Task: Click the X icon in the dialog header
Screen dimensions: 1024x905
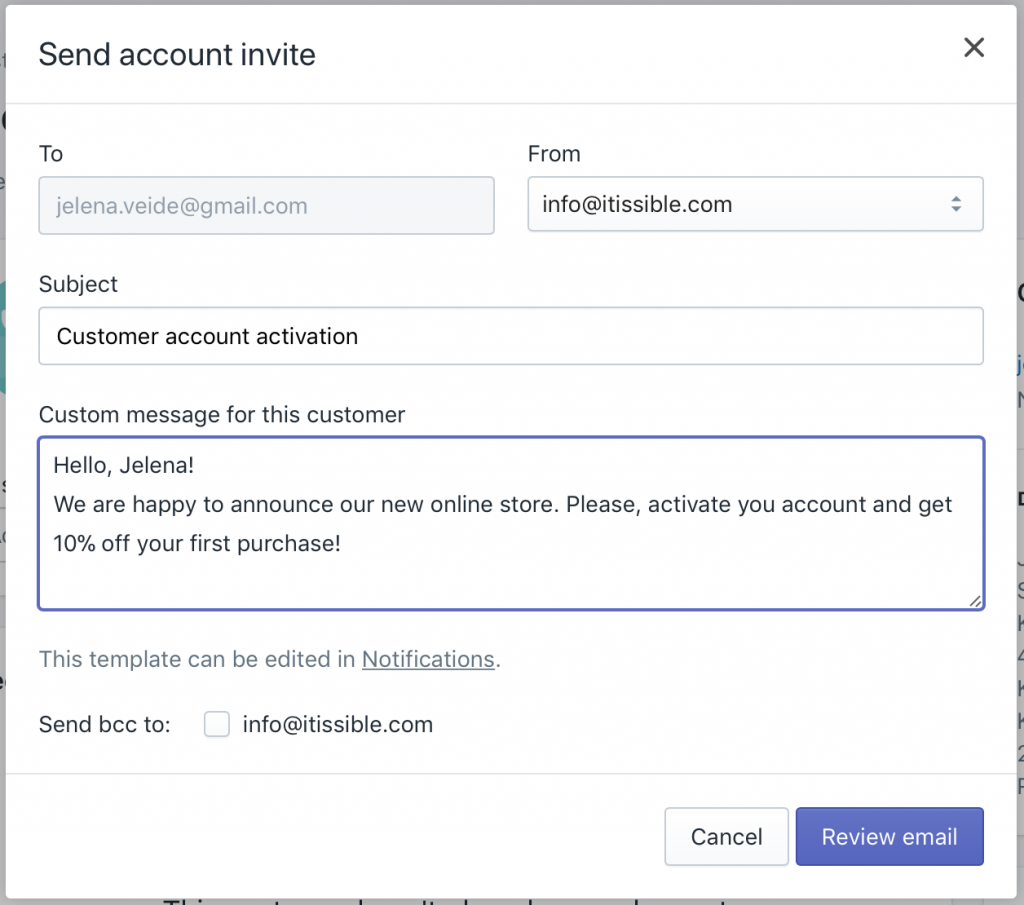Action: pos(974,47)
